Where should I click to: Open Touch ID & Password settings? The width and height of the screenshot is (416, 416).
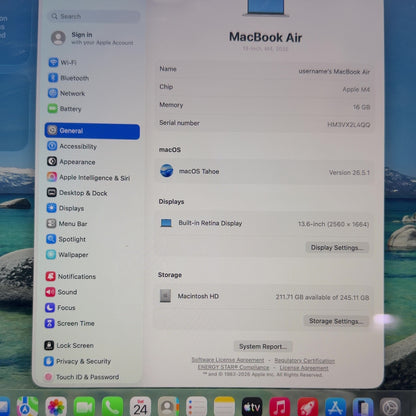pos(82,377)
